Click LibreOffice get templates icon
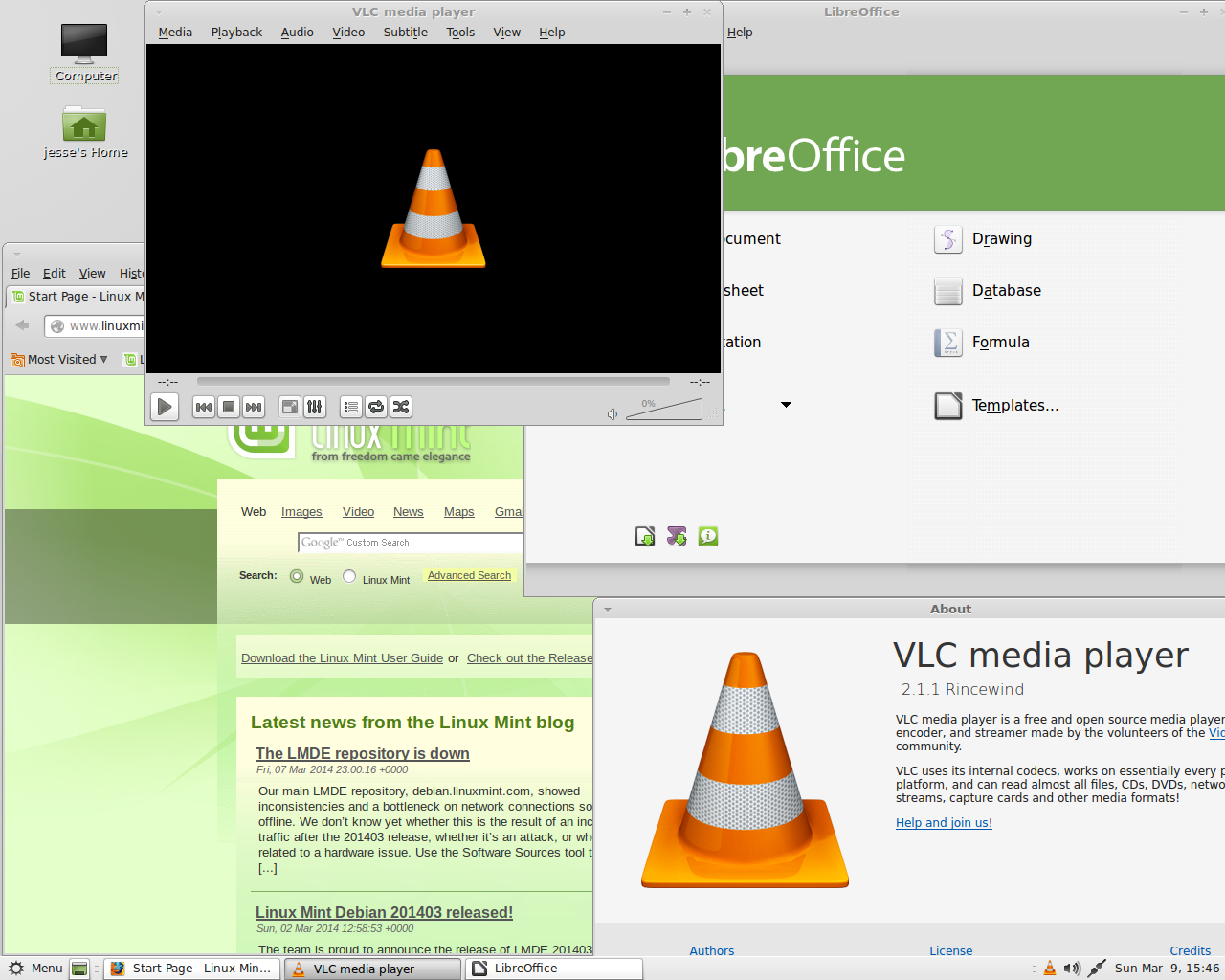Image resolution: width=1225 pixels, height=980 pixels. tap(645, 537)
